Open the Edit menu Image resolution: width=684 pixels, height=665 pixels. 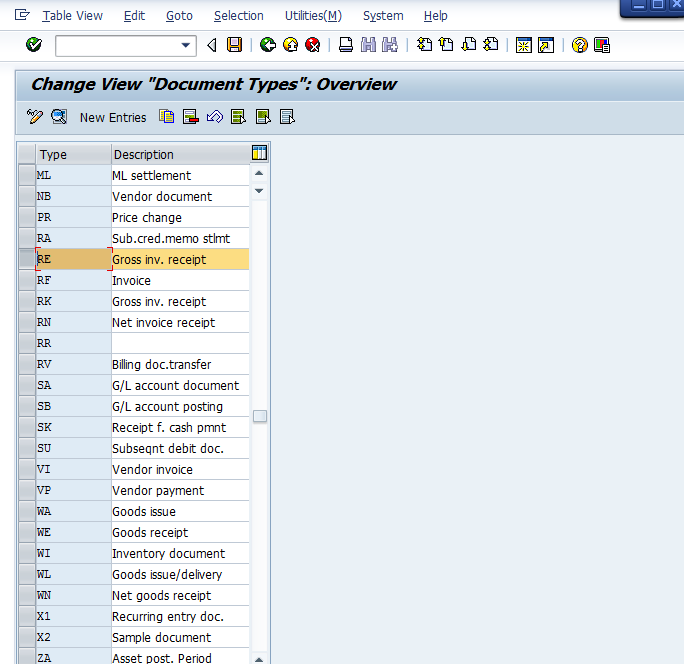[134, 16]
